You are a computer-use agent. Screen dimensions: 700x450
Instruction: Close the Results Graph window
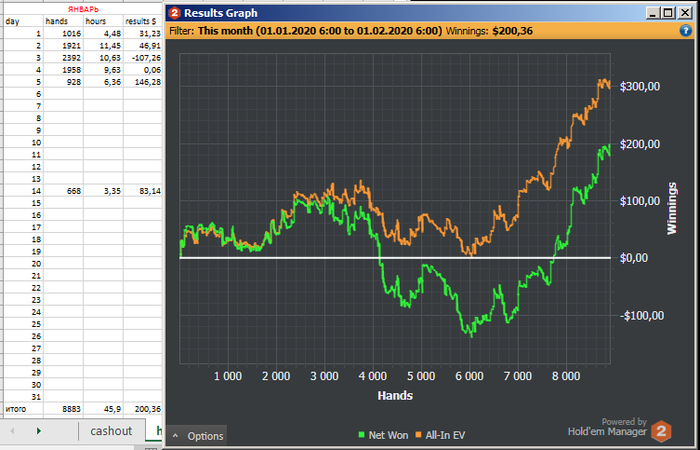pyautogui.click(x=685, y=13)
